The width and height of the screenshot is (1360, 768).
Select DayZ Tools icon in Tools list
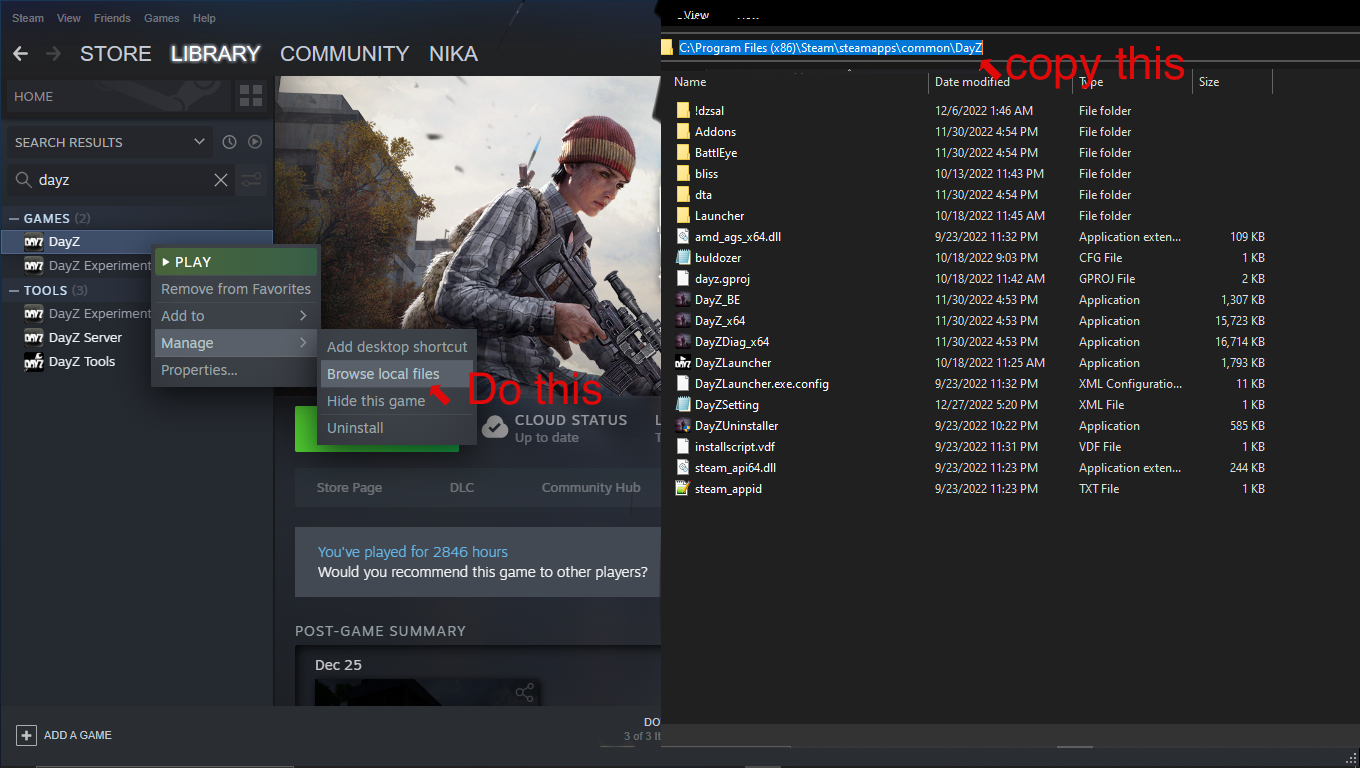(33, 362)
